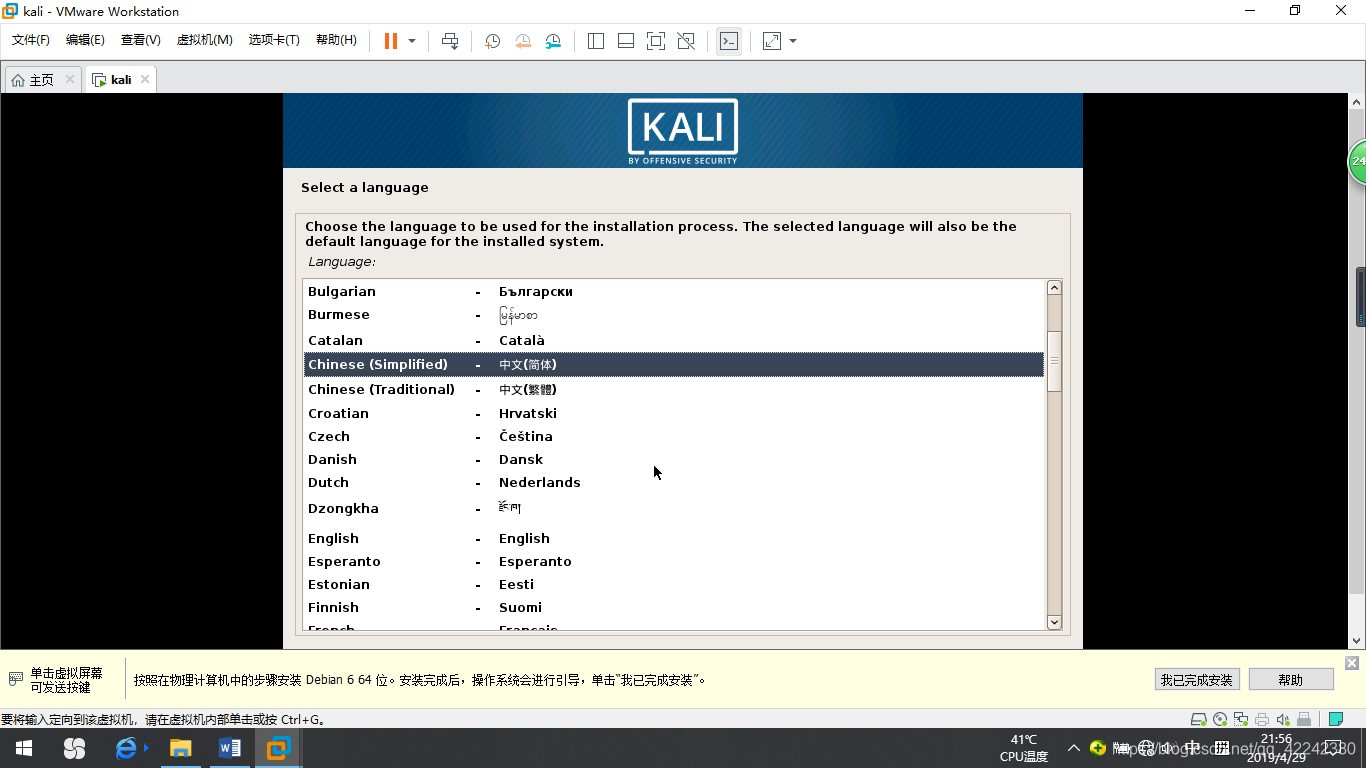Toggle the library sidebar panel icon
Image resolution: width=1366 pixels, height=768 pixels.
click(595, 41)
